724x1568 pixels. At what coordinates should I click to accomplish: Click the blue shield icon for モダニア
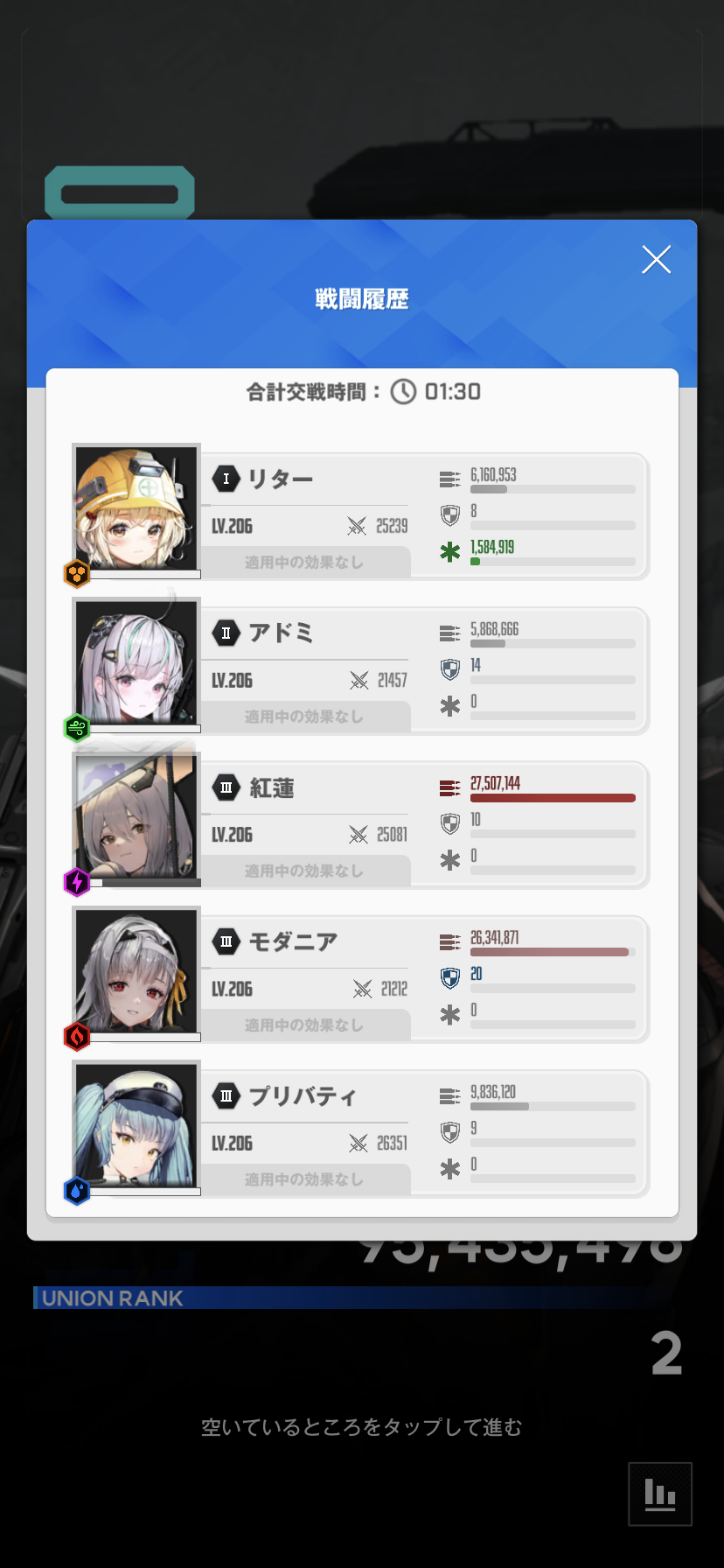click(449, 978)
